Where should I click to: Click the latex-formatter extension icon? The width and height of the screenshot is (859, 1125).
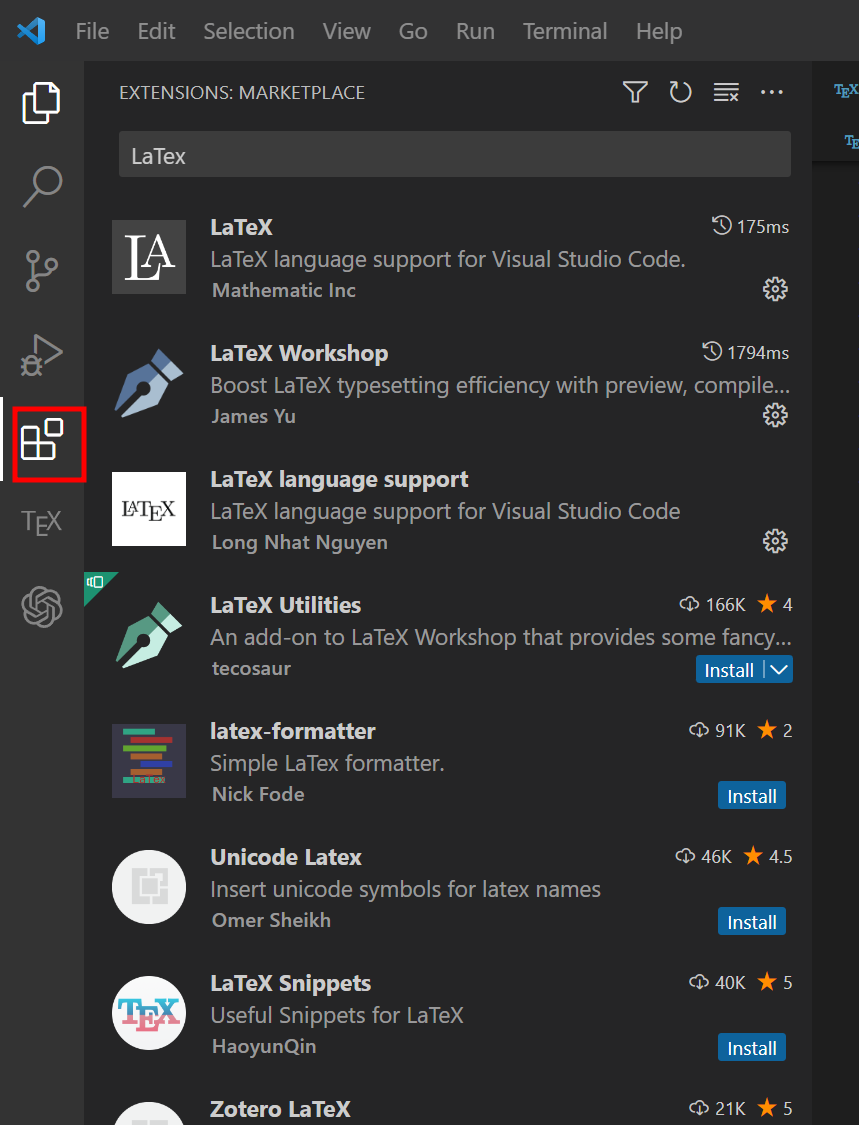149,761
